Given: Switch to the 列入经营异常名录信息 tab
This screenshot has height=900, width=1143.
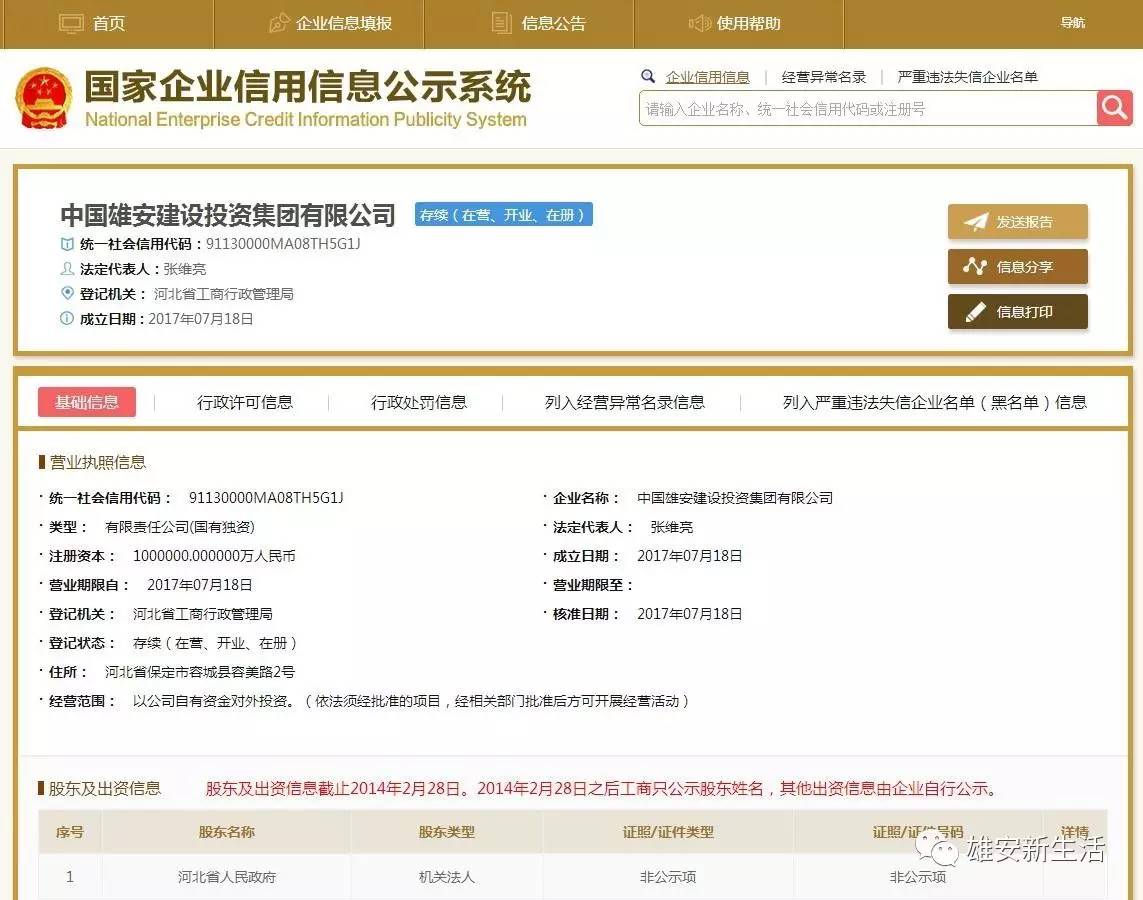Looking at the screenshot, I should [x=625, y=402].
